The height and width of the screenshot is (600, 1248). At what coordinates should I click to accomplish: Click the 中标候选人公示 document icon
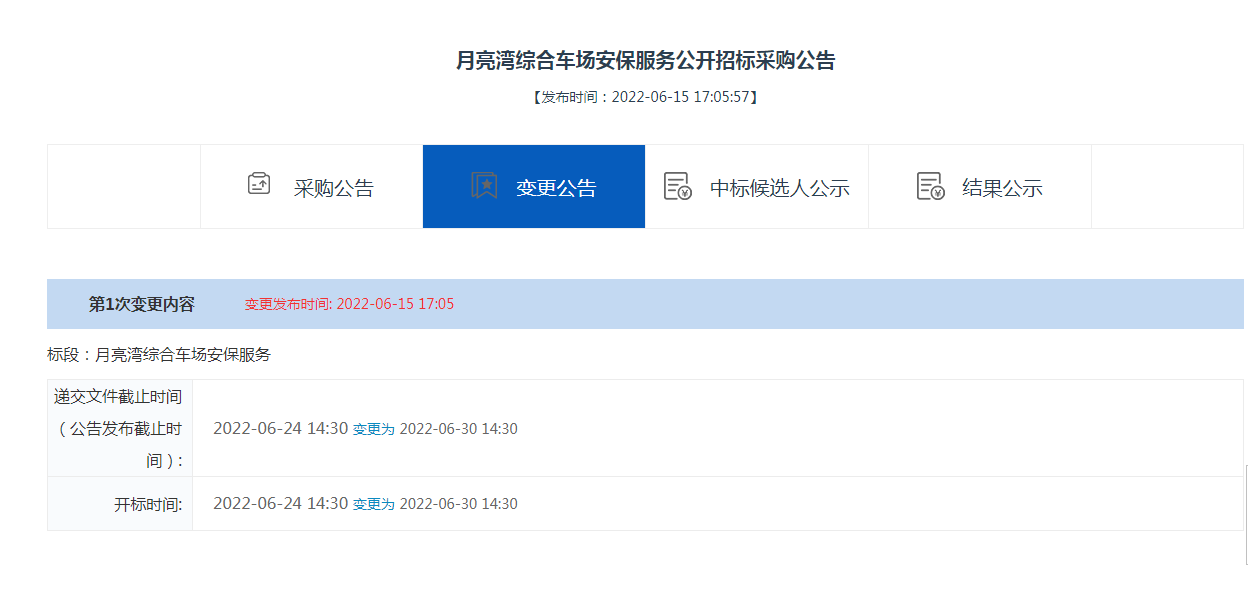click(678, 186)
